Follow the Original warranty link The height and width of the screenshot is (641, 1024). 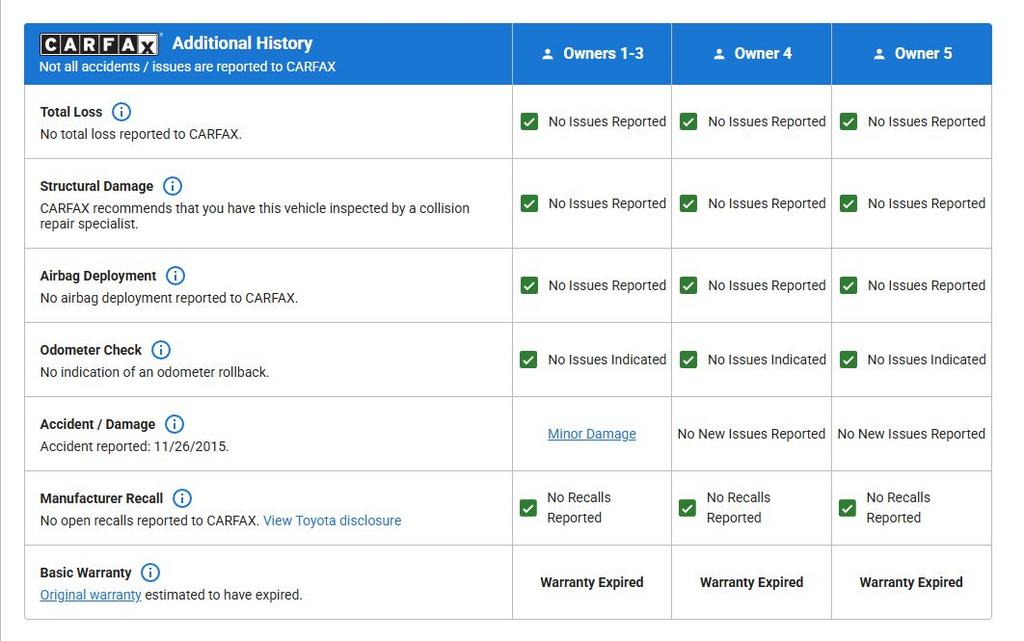[91, 595]
